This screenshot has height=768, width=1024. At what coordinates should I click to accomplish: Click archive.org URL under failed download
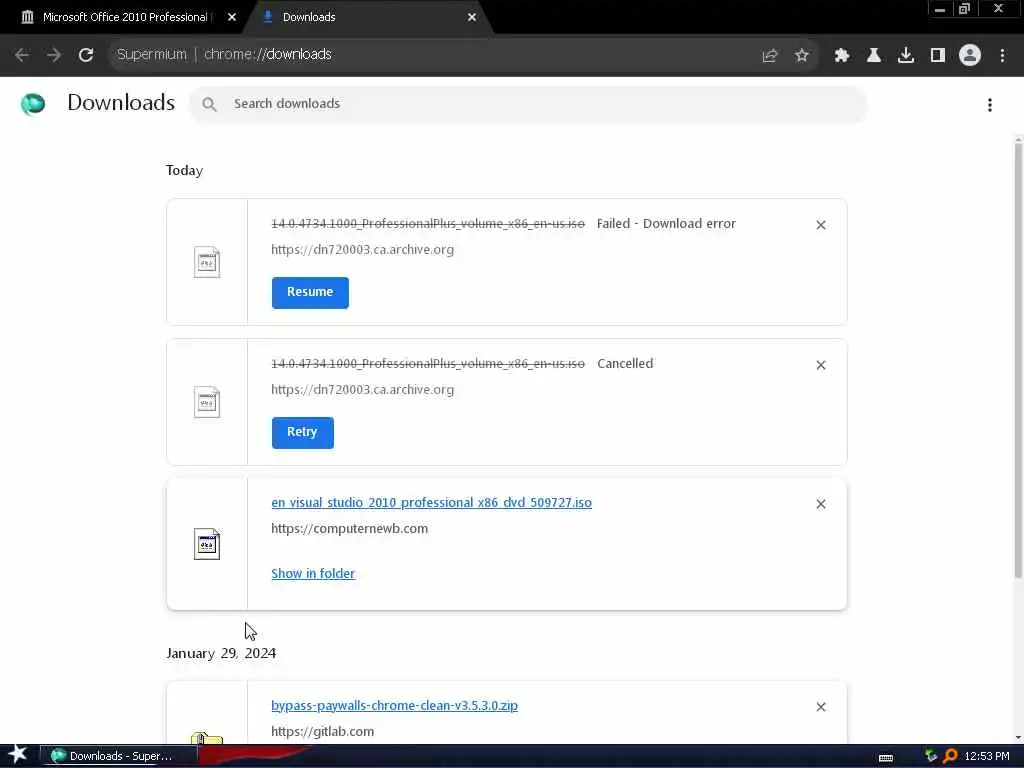pos(362,250)
